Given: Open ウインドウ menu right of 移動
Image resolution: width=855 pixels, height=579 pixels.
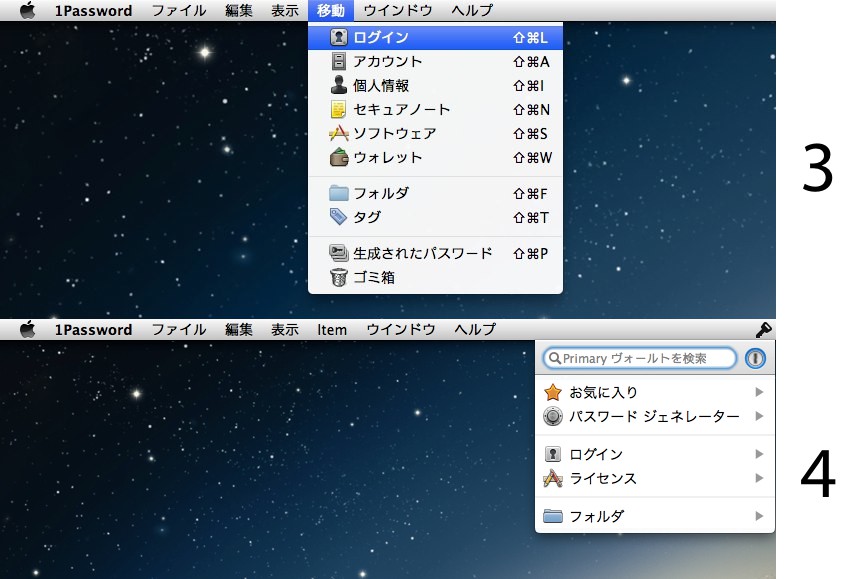Looking at the screenshot, I should point(398,10).
